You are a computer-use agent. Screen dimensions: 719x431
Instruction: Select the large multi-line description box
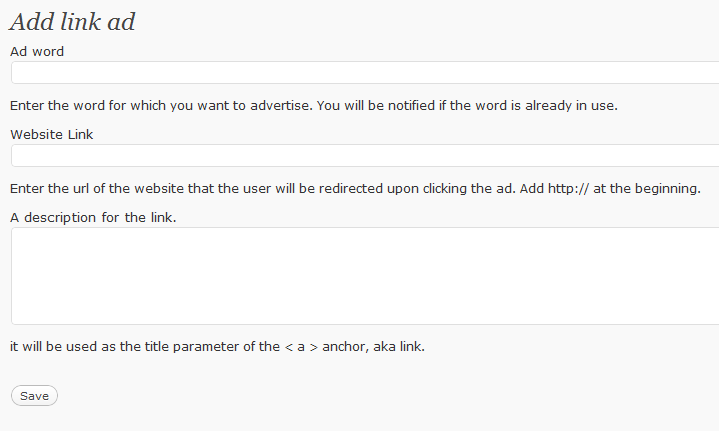pyautogui.click(x=365, y=276)
